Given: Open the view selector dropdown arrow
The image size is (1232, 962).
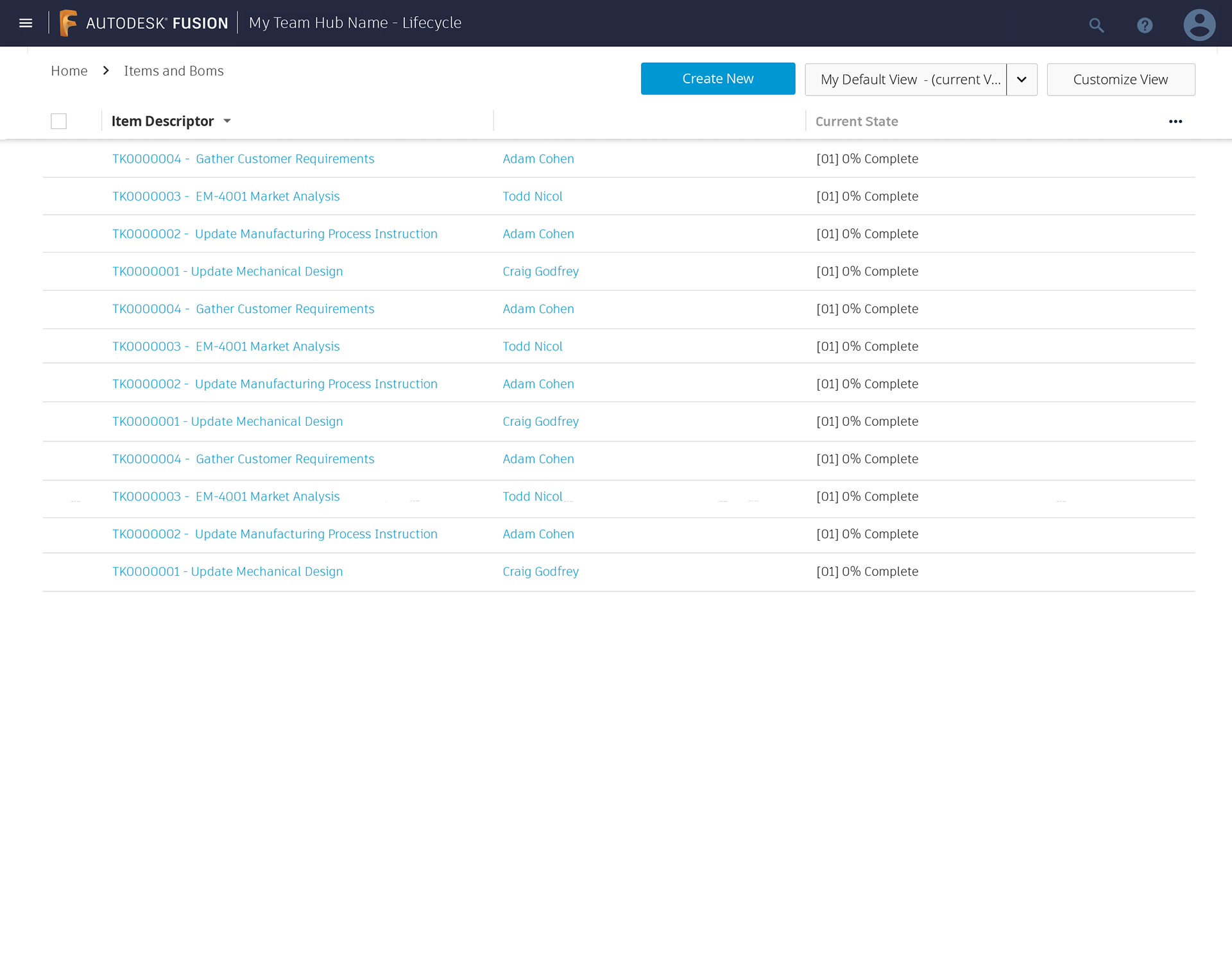Looking at the screenshot, I should point(1022,80).
